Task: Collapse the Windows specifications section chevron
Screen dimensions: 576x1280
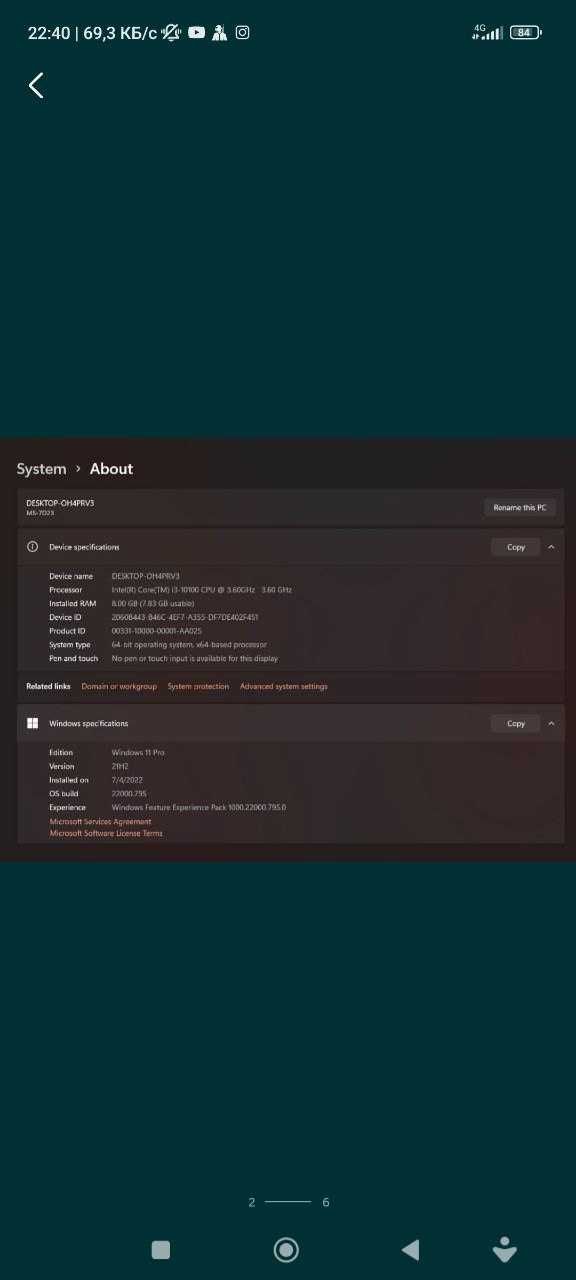Action: [551, 723]
